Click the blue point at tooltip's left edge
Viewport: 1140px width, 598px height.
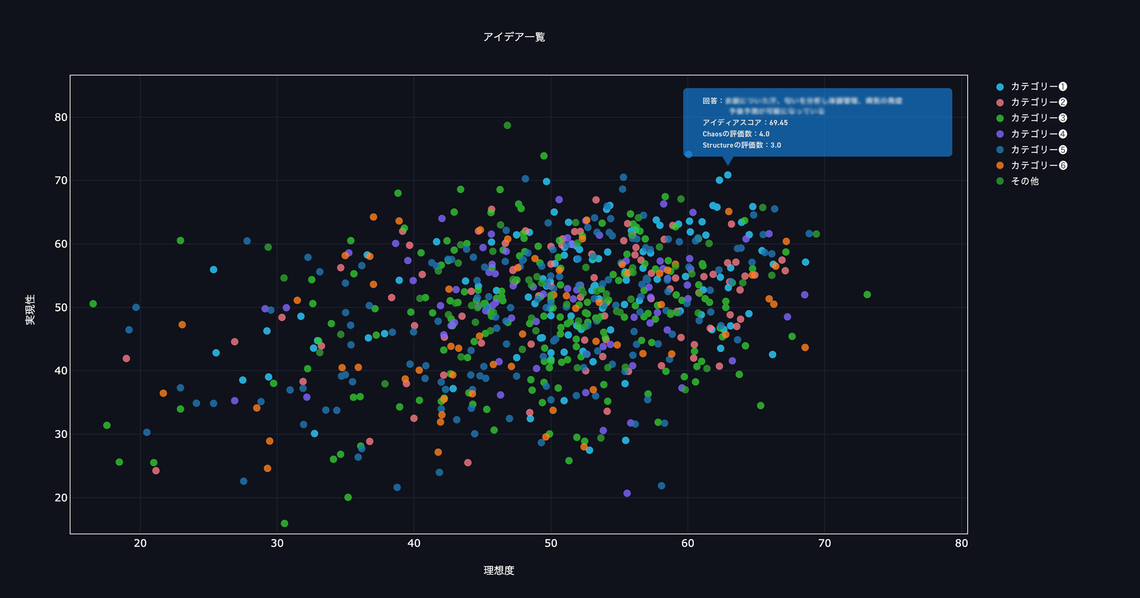pyautogui.click(x=688, y=154)
